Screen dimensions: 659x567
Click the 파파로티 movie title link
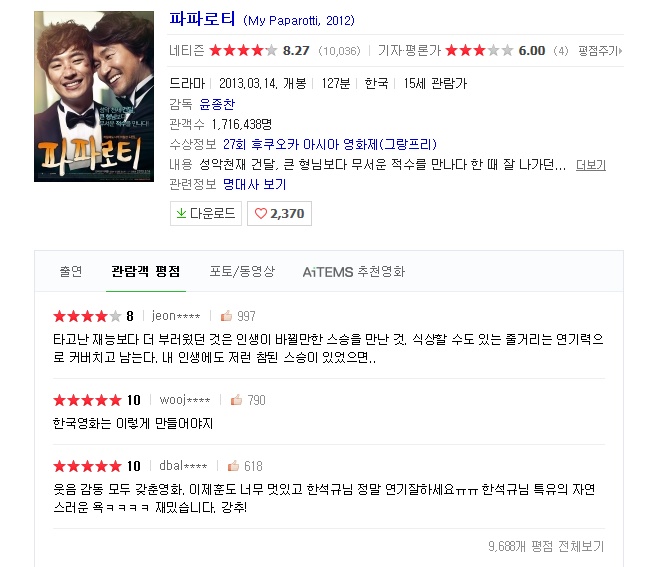coord(202,19)
